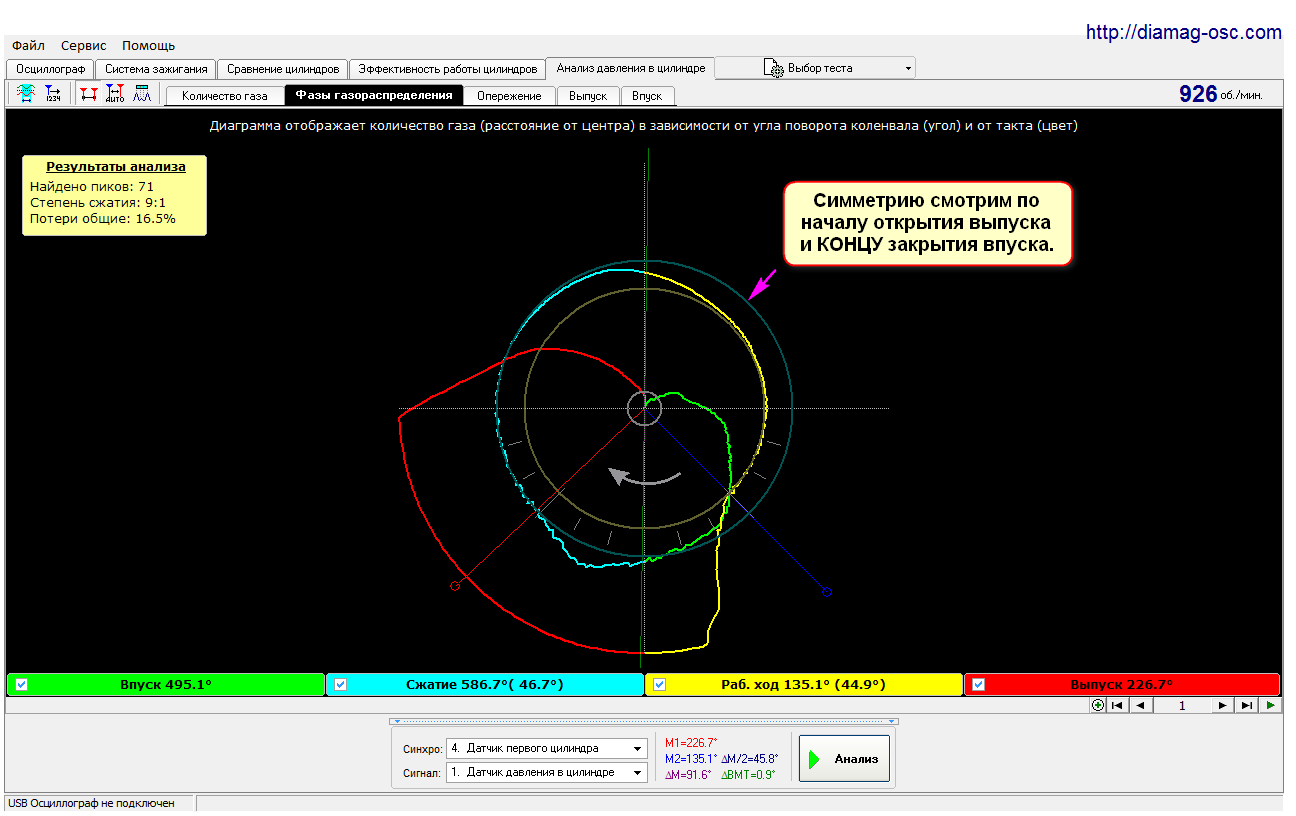Viewport: 1296px width, 816px height.
Task: Switch to the Эффективность работы цилиндров tab
Action: pyautogui.click(x=448, y=69)
